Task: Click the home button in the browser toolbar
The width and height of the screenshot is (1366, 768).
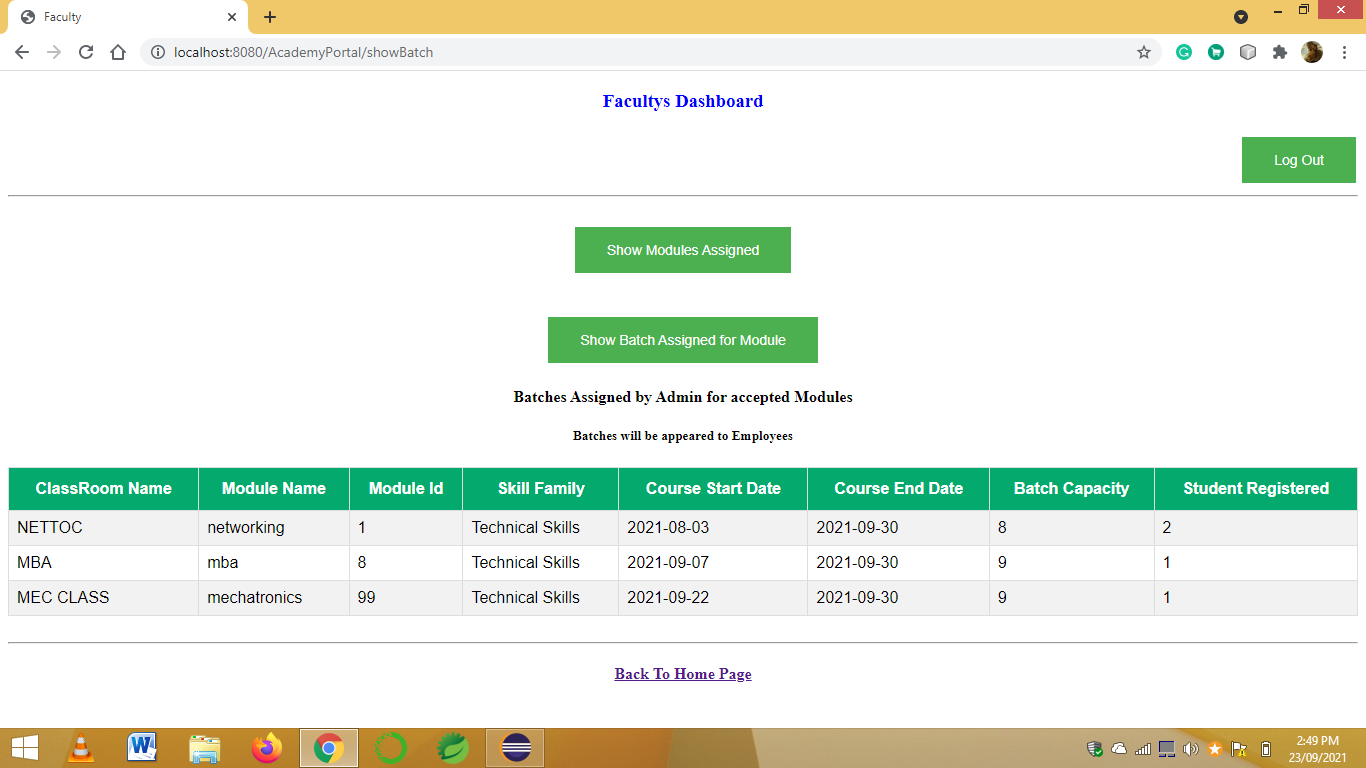Action: click(x=117, y=51)
